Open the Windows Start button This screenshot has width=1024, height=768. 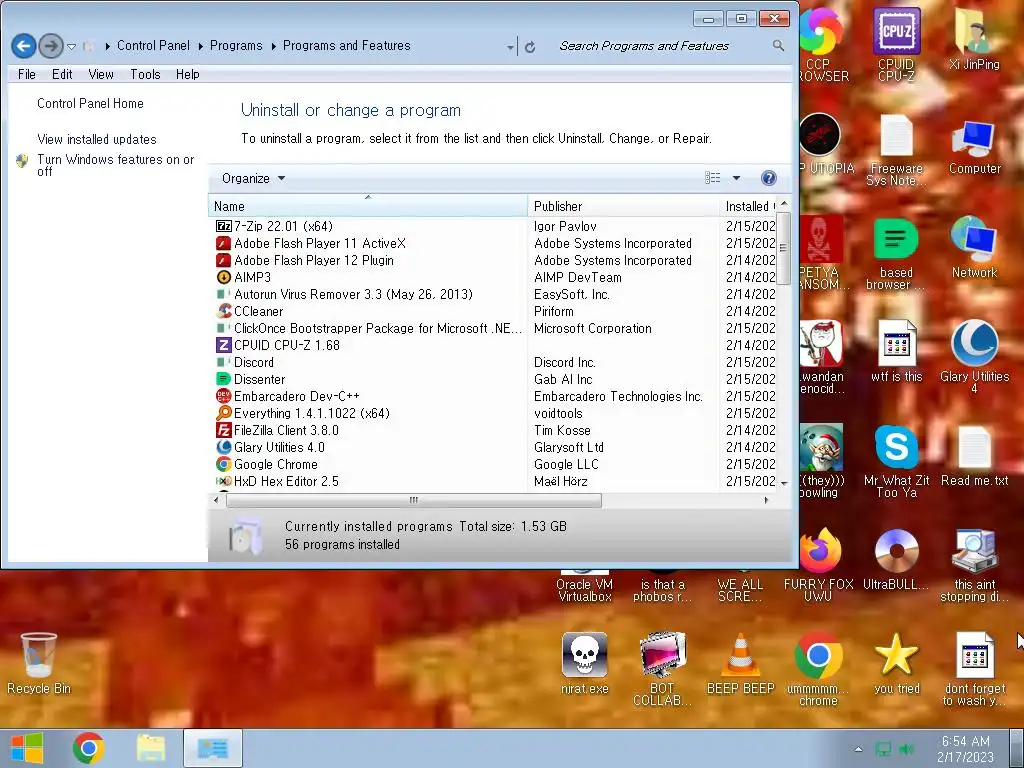(x=27, y=748)
